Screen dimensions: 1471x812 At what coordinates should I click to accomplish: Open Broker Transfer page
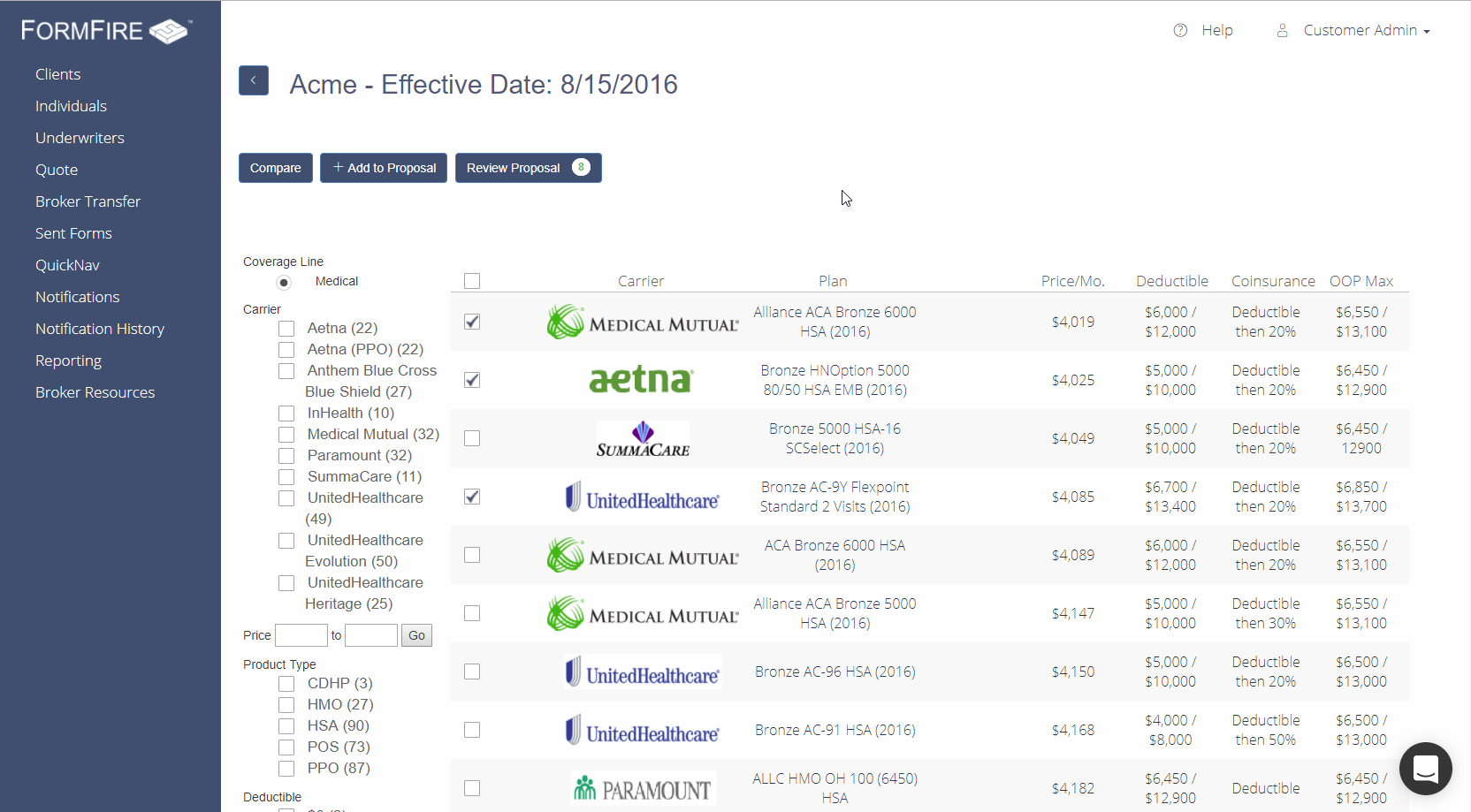(x=88, y=201)
